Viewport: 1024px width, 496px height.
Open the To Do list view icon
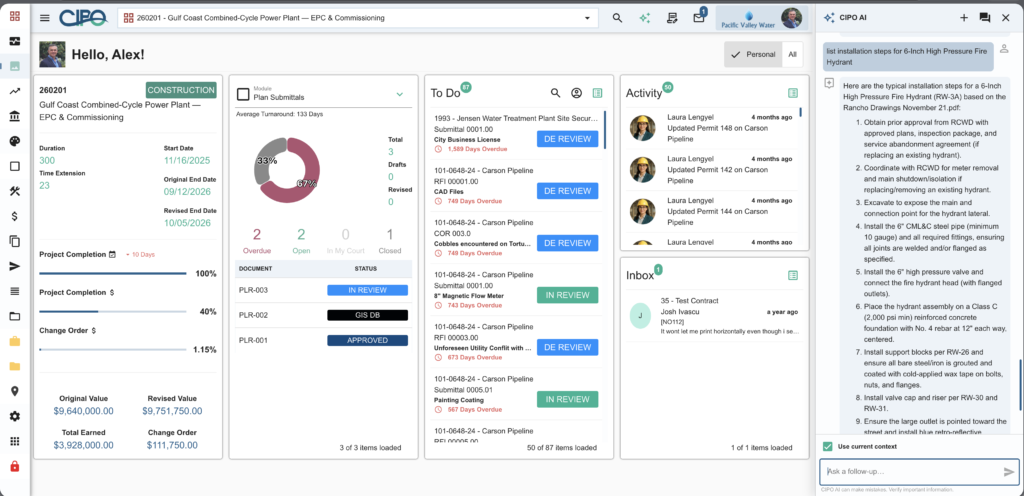(x=597, y=93)
